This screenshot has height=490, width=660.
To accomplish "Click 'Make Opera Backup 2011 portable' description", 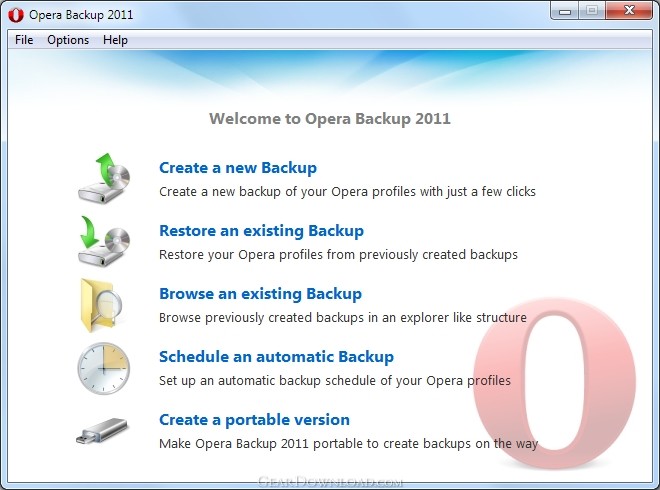I will click(x=349, y=444).
